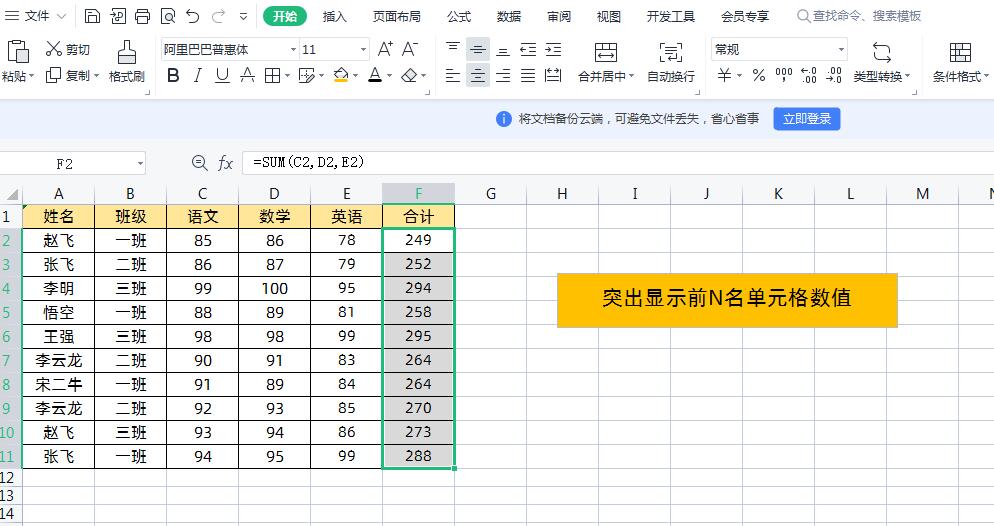Viewport: 994px width, 526px height.
Task: Select column G header
Action: coord(491,194)
